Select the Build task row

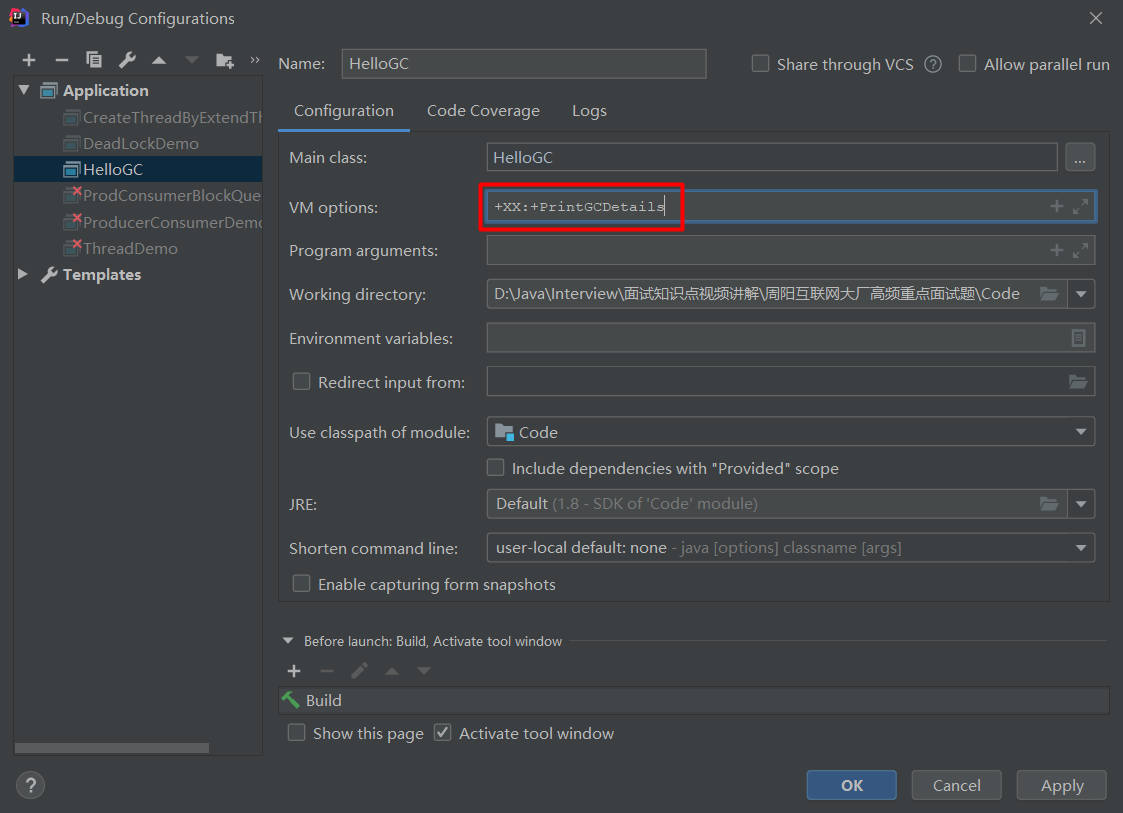[x=693, y=701]
